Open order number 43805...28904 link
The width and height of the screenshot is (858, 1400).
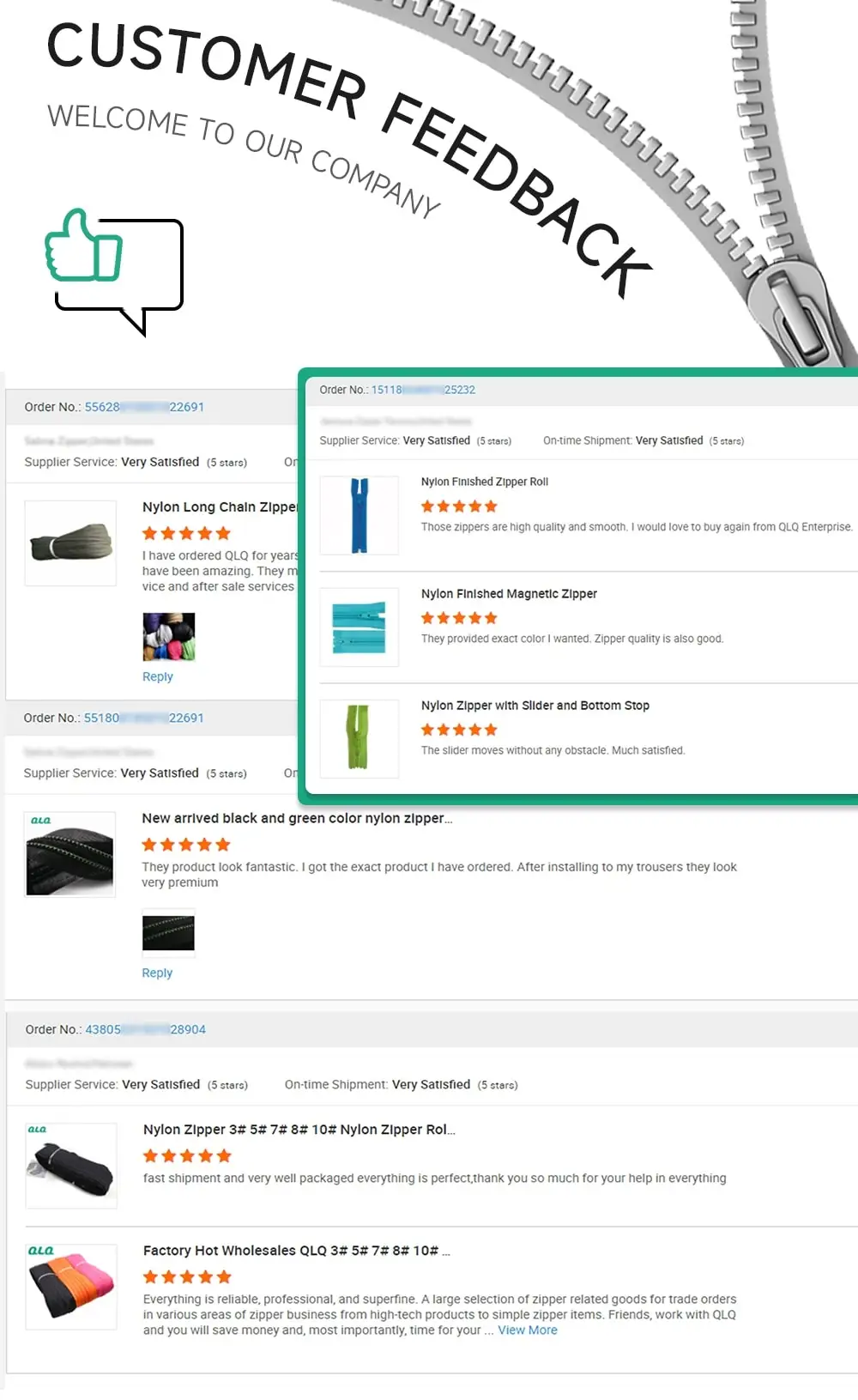(145, 1029)
